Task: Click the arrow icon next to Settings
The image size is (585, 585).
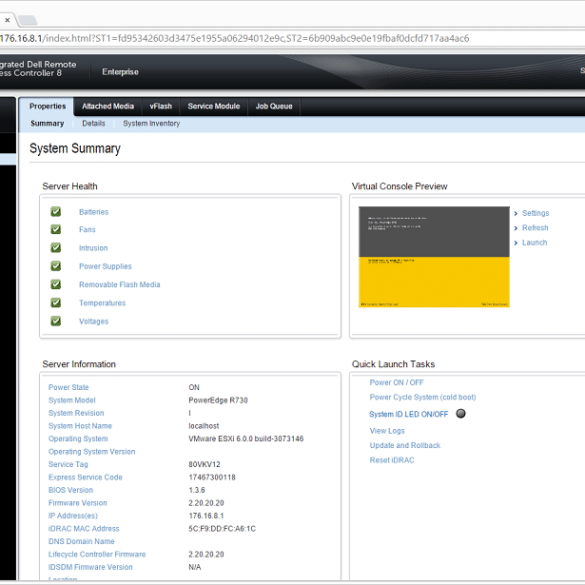Action: [x=516, y=213]
